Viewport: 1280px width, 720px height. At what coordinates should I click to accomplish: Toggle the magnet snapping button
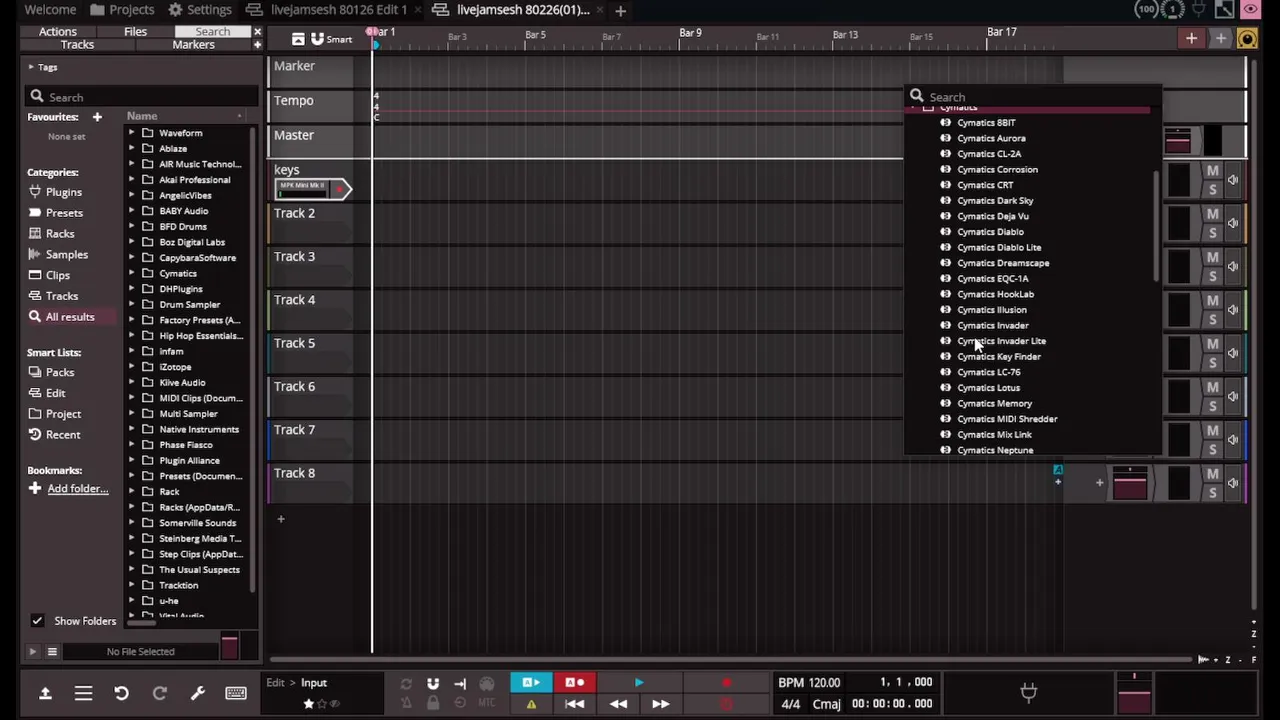point(433,684)
